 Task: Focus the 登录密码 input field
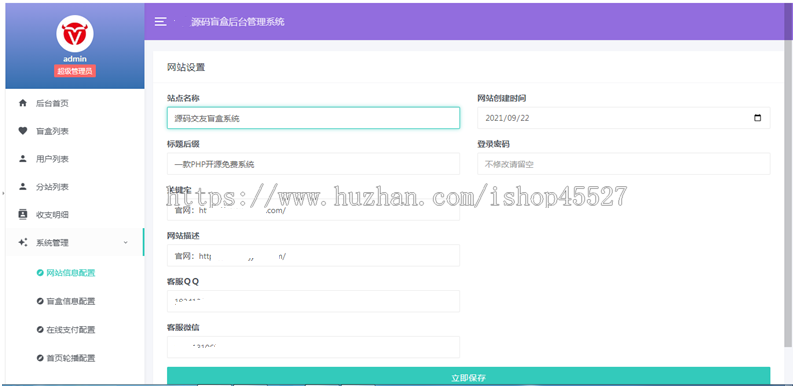(x=624, y=164)
